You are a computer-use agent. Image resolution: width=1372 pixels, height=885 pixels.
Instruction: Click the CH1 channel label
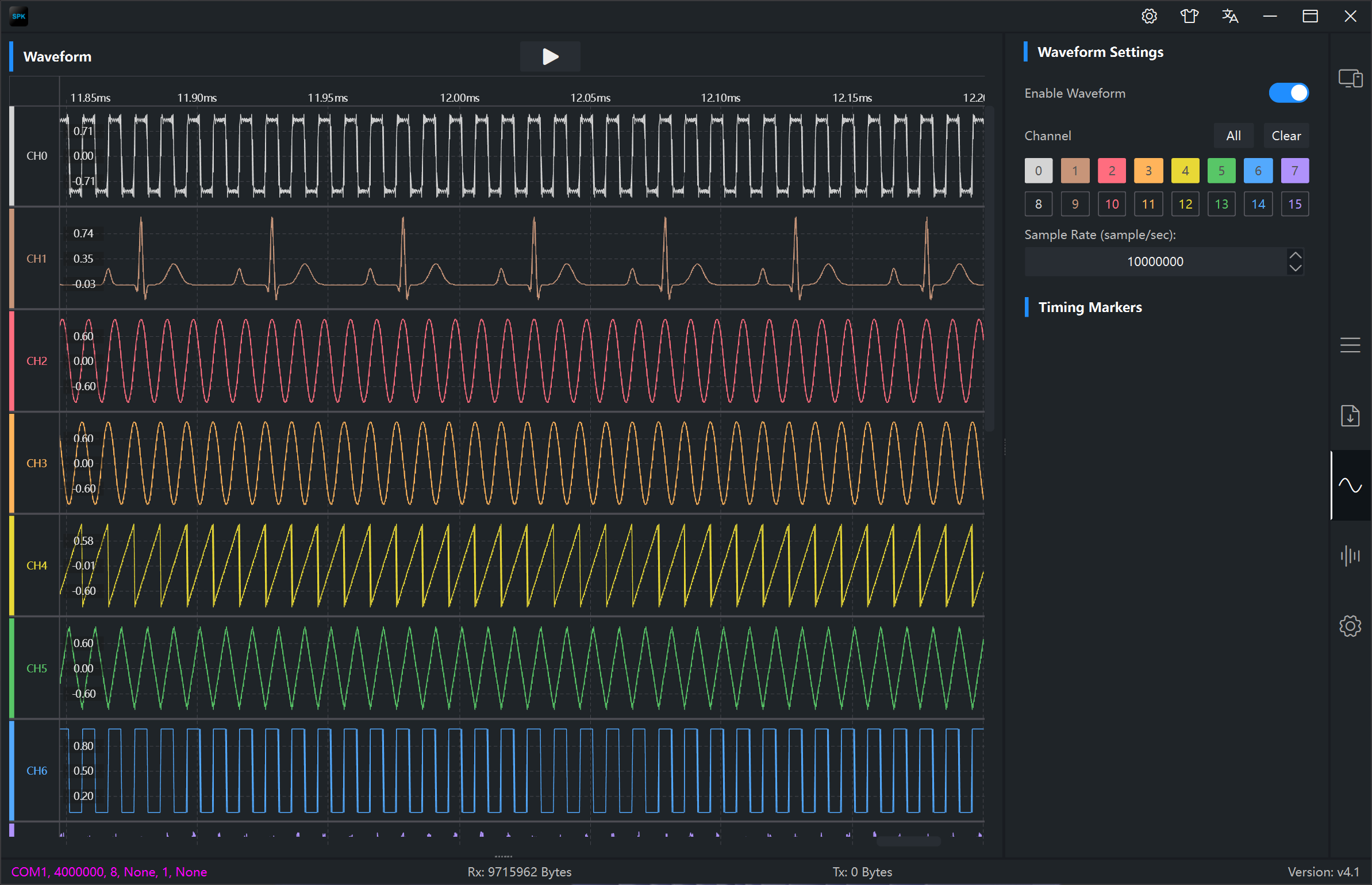[x=37, y=259]
